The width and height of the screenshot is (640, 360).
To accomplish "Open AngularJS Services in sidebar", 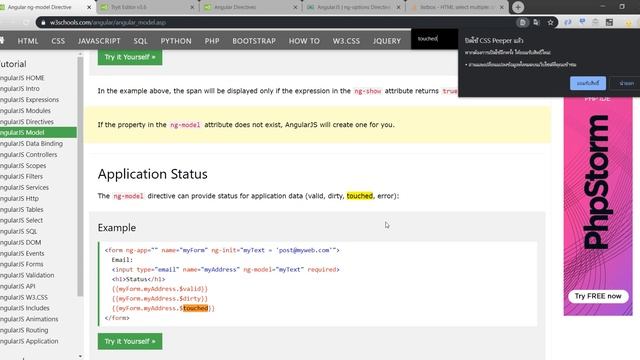I will pos(24,187).
